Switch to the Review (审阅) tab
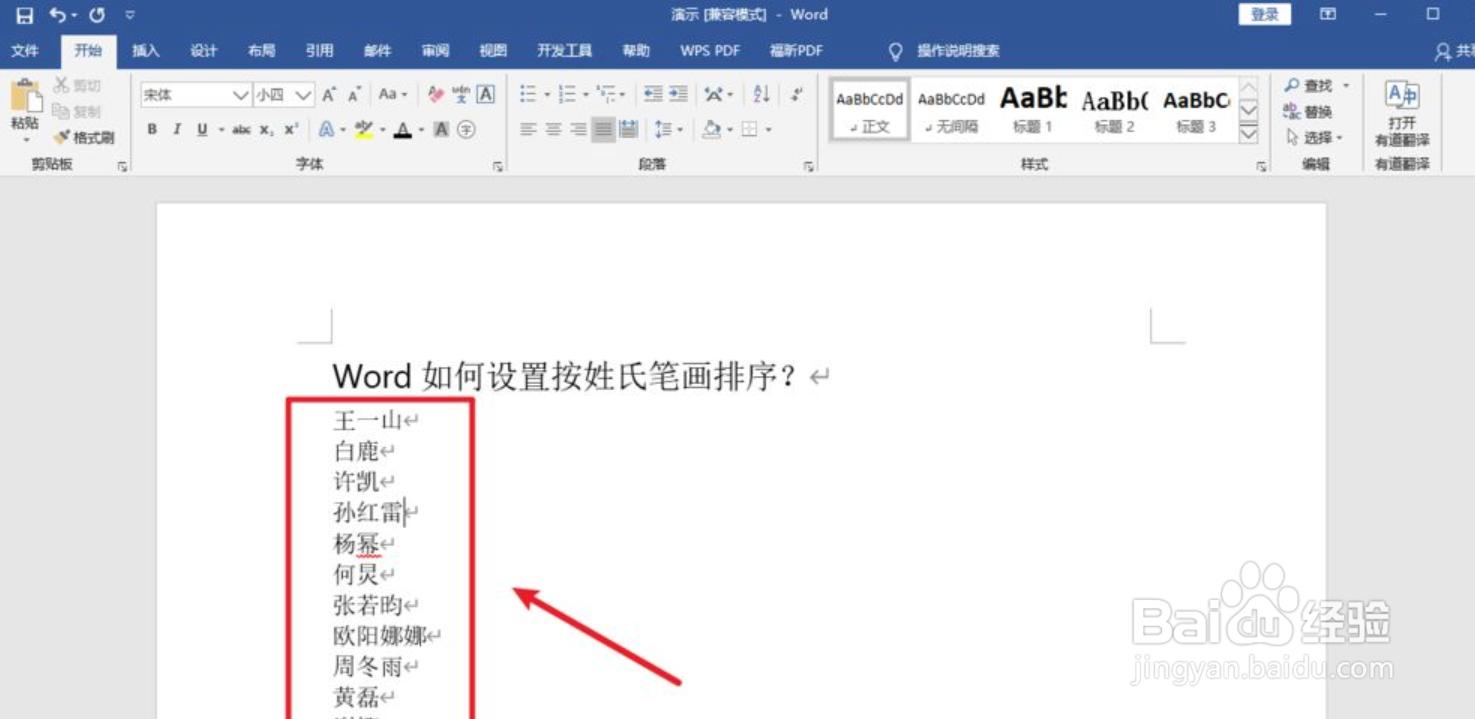This screenshot has width=1475, height=719. coord(436,50)
